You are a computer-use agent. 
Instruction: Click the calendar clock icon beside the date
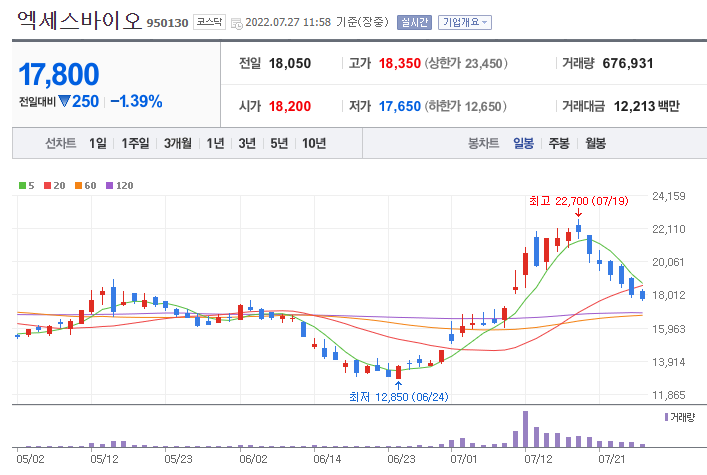236,23
